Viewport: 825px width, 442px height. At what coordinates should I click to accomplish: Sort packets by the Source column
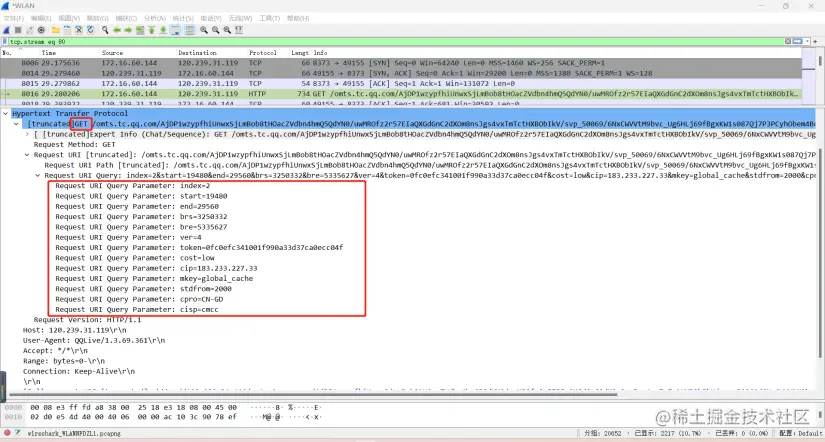coord(138,53)
